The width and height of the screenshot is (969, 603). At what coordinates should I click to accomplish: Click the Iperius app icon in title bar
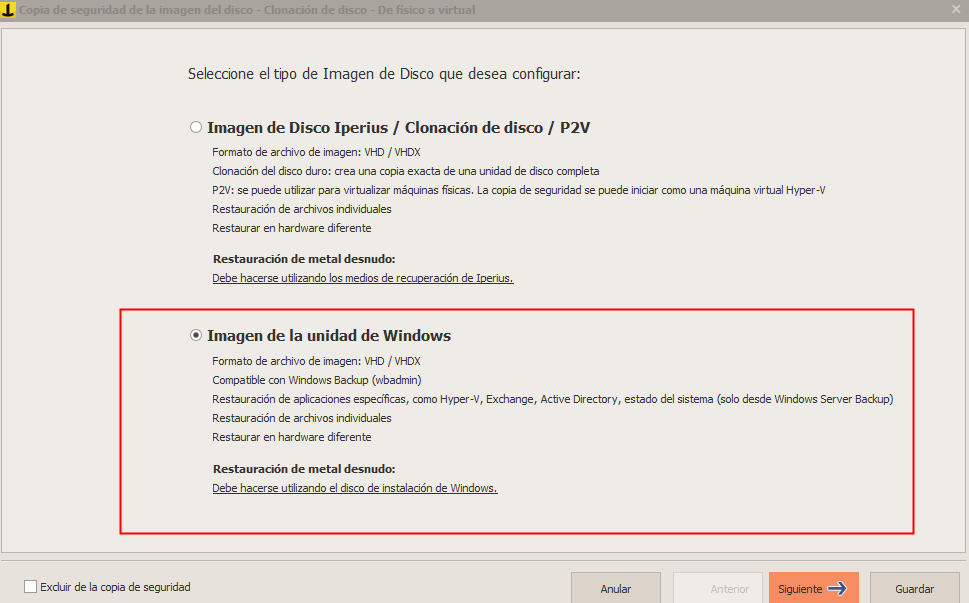[8, 10]
